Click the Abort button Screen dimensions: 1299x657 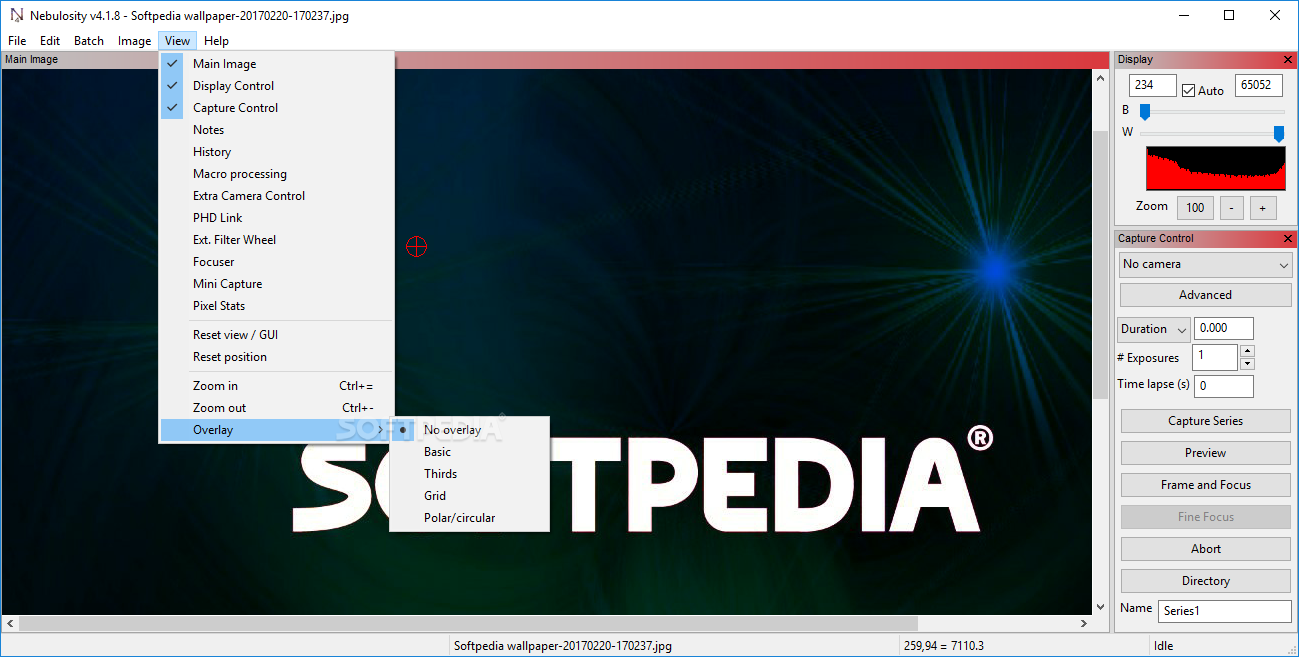tap(1205, 549)
